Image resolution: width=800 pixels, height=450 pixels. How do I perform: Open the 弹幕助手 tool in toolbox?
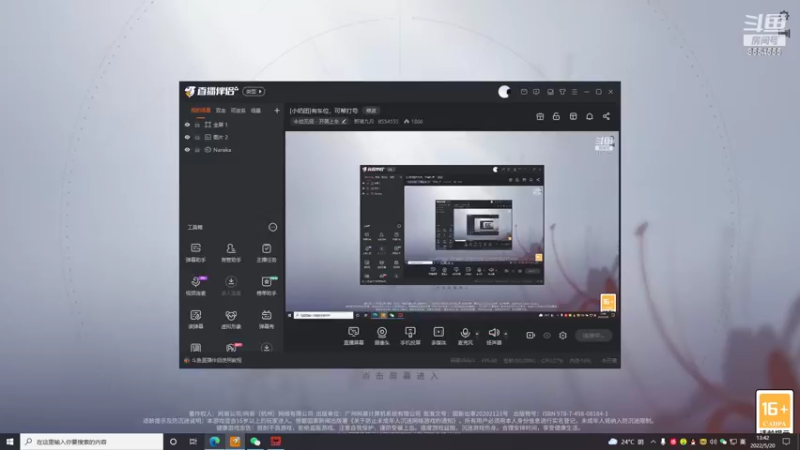coord(195,253)
